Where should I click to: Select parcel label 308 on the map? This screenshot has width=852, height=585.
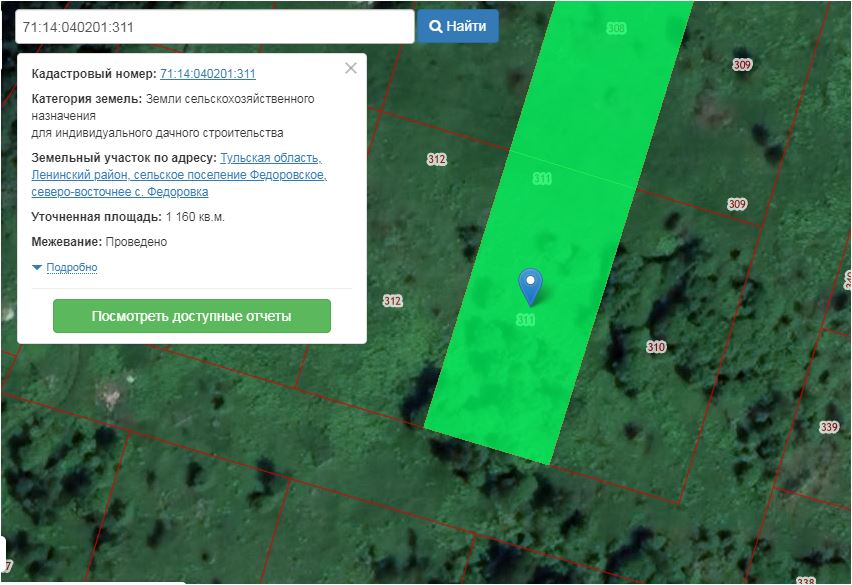(616, 29)
